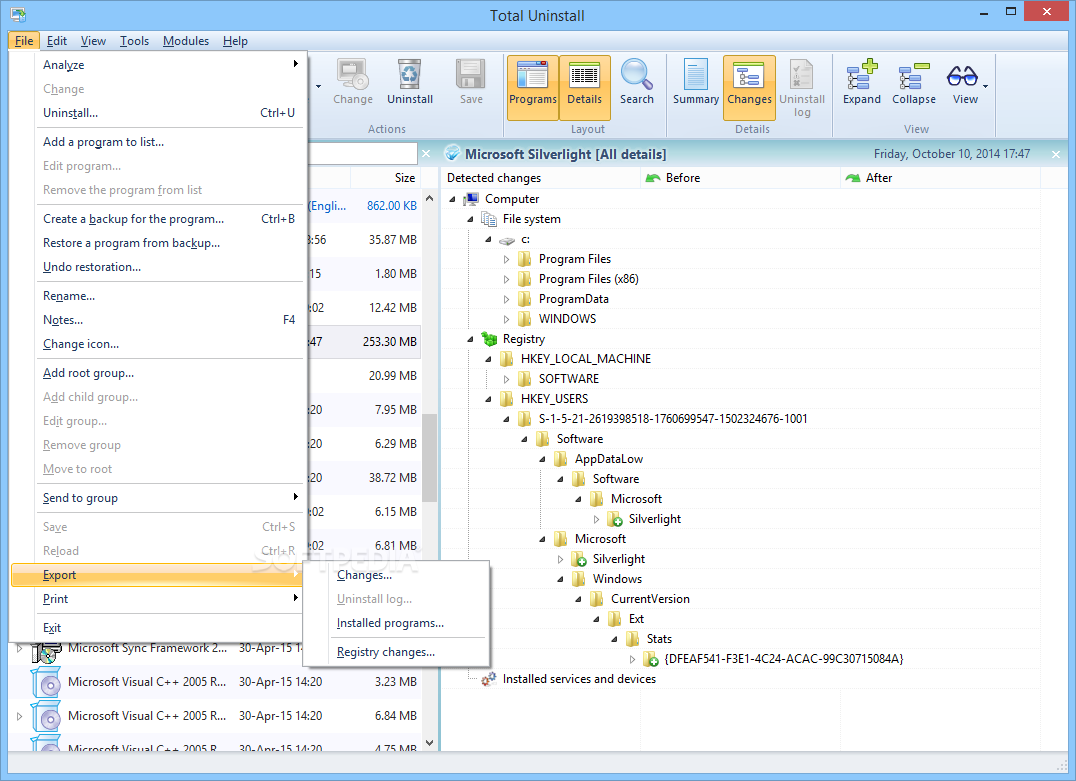Screen dimensions: 1076x781
Task: Close the Microsoft Silverlight details panel
Action: tap(1056, 154)
